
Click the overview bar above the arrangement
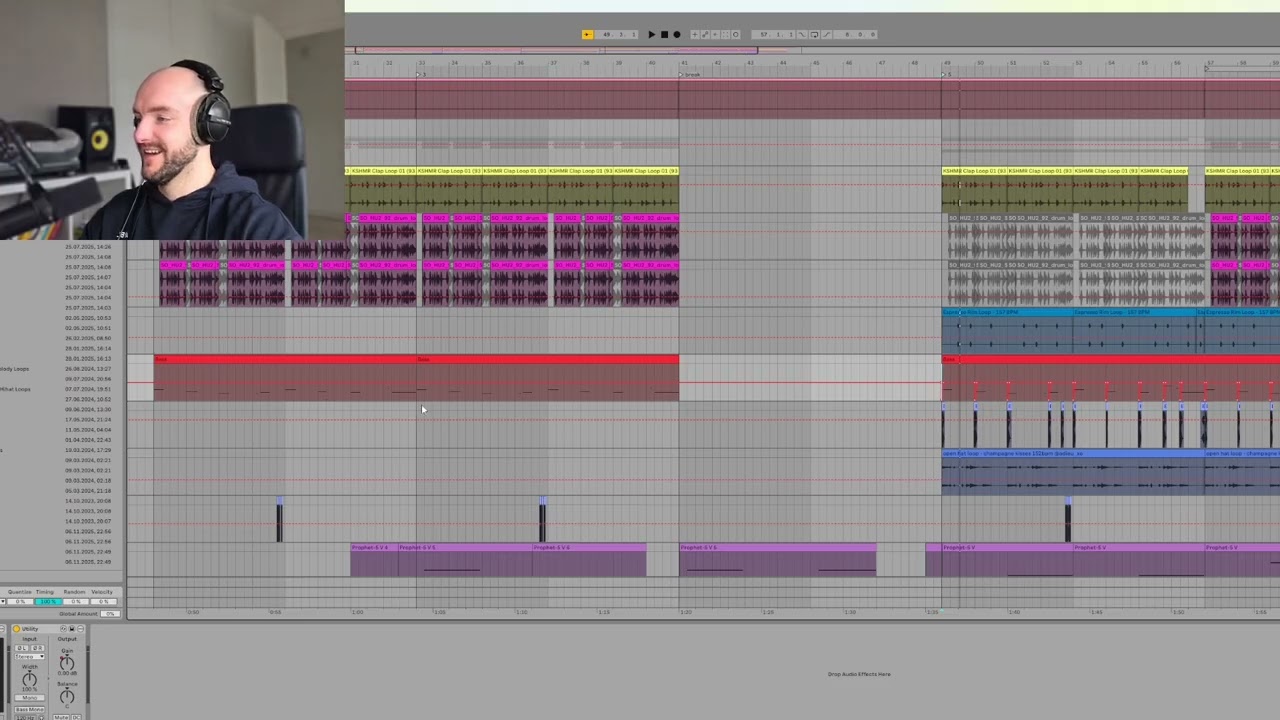812,49
